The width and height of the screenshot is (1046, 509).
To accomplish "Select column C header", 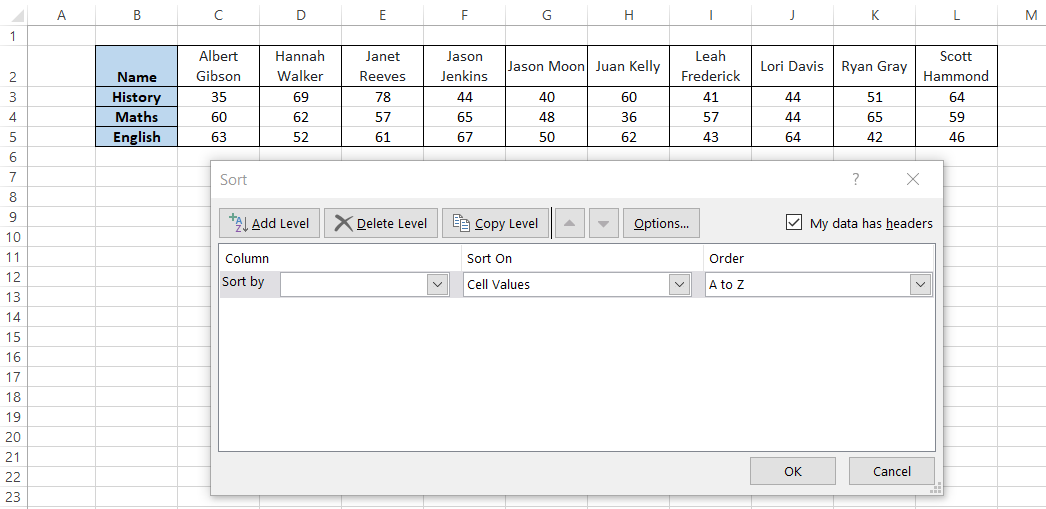I will tap(218, 14).
